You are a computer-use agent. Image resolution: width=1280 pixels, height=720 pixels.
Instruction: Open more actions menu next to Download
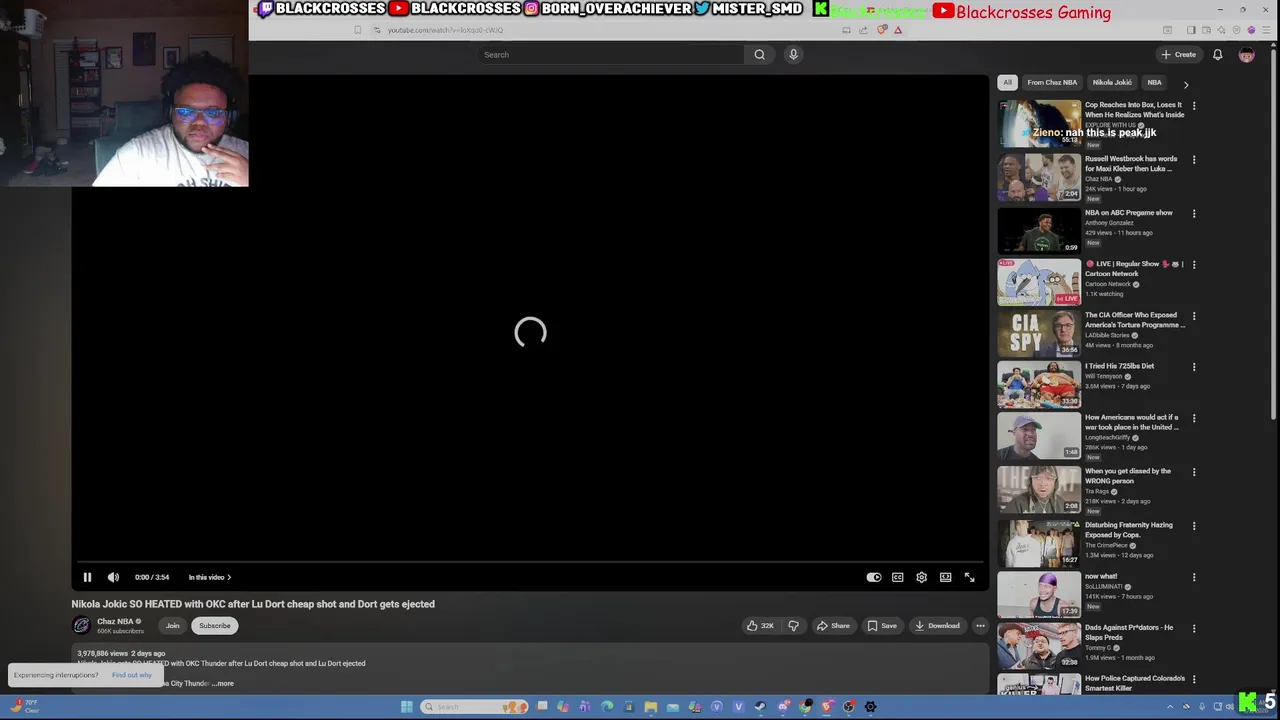pyautogui.click(x=980, y=626)
